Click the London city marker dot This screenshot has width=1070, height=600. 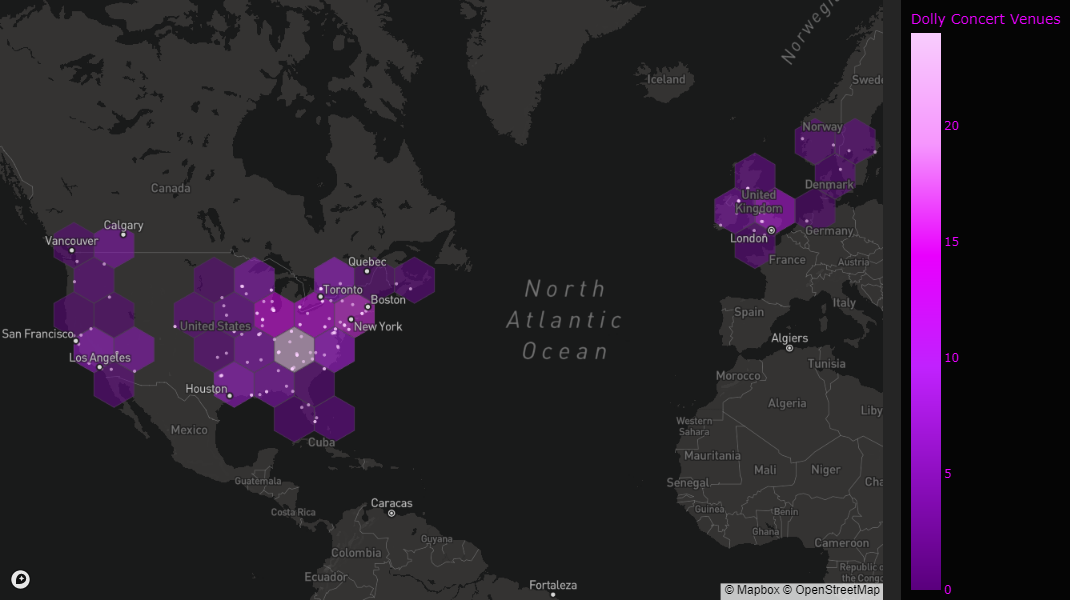[x=769, y=230]
